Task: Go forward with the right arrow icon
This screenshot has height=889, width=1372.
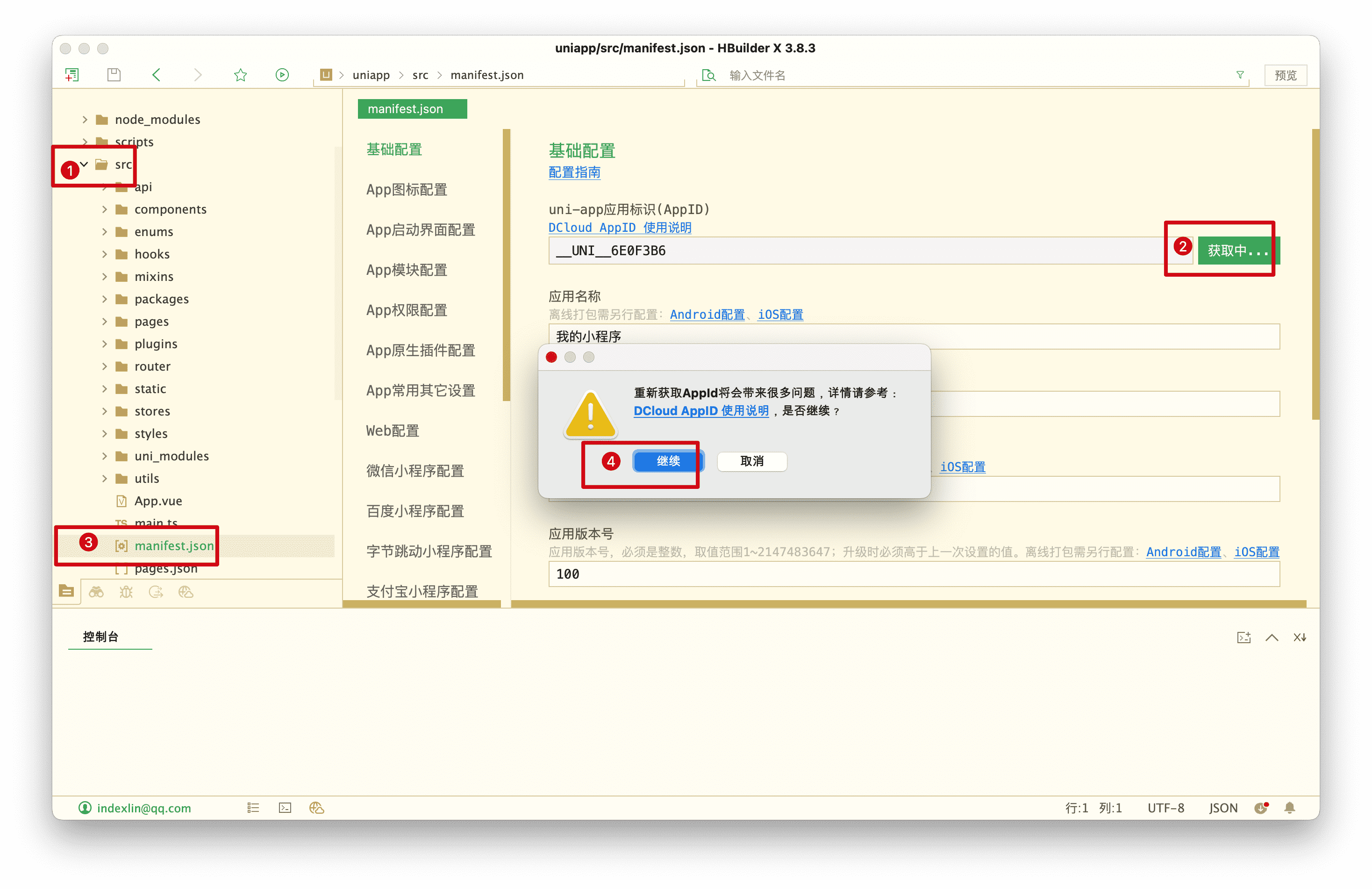Action: click(x=198, y=75)
